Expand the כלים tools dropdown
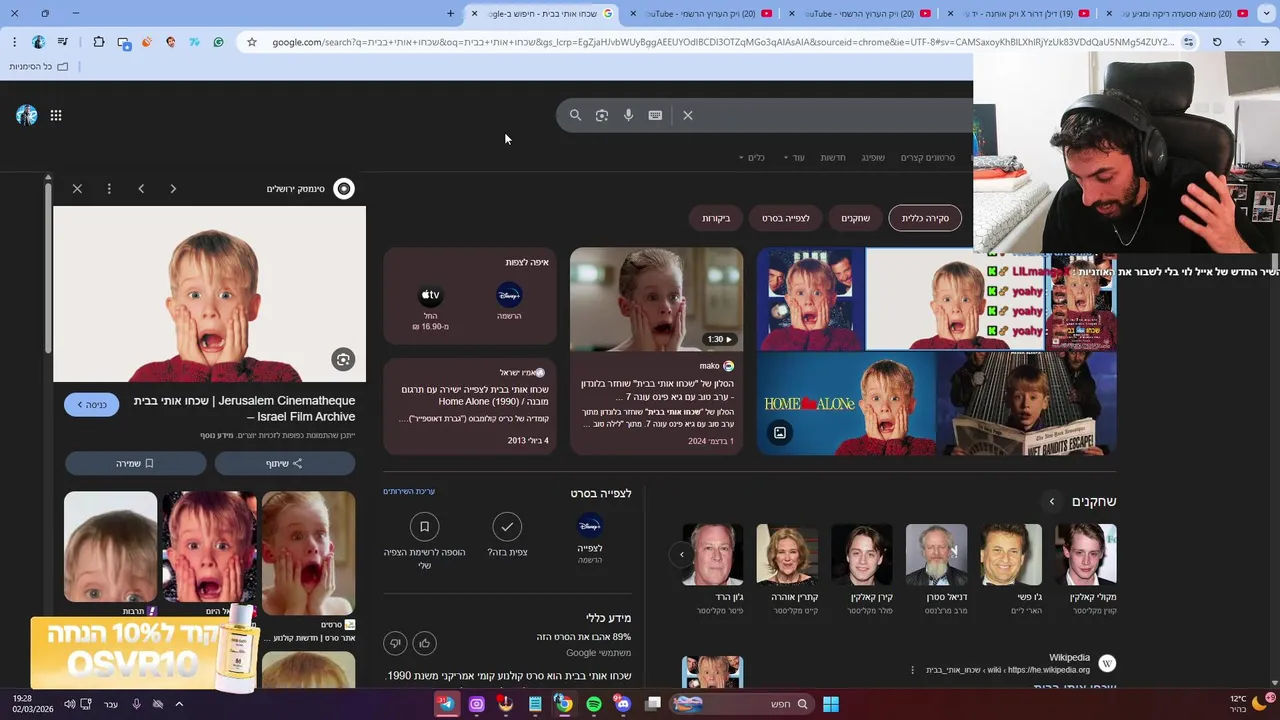This screenshot has height=720, width=1280. tap(752, 158)
